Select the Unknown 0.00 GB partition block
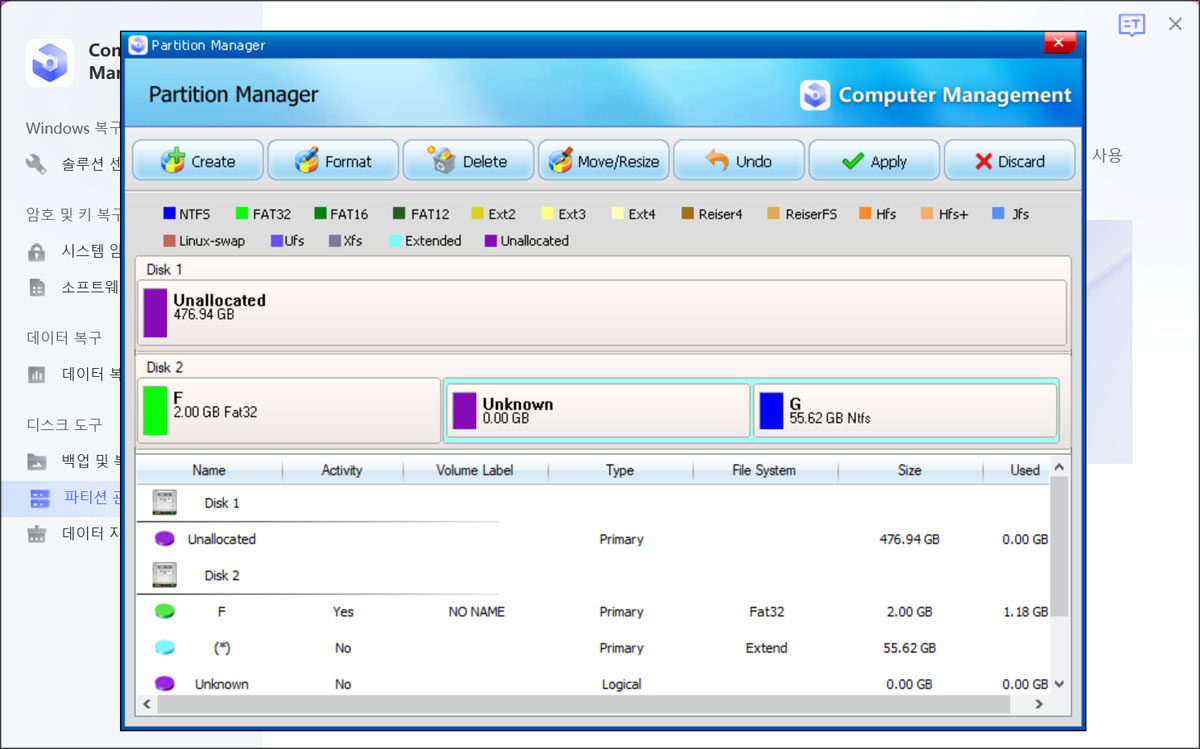The image size is (1200, 749). [598, 410]
